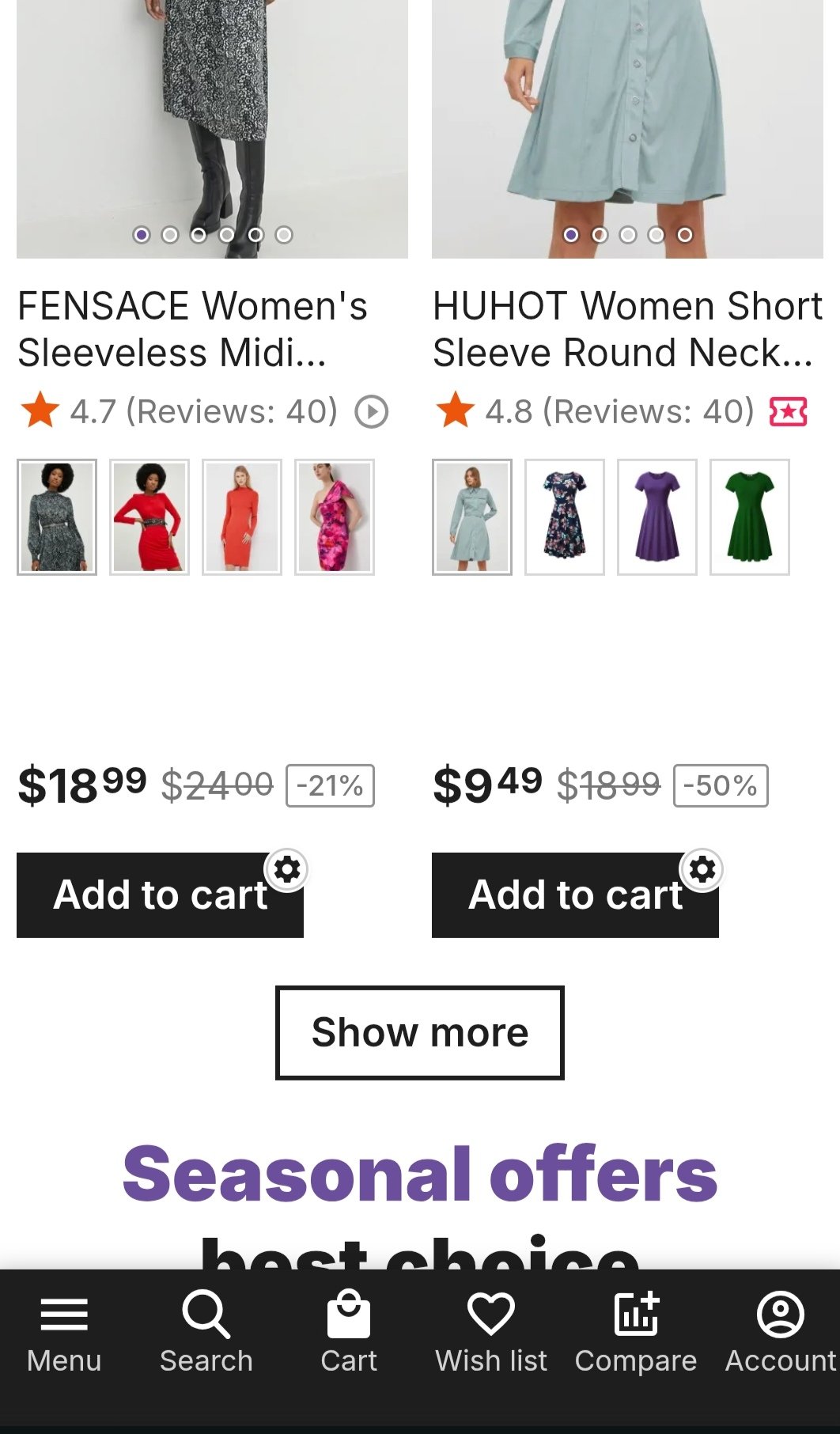Choose the green HUHOT dress variant

tap(750, 517)
